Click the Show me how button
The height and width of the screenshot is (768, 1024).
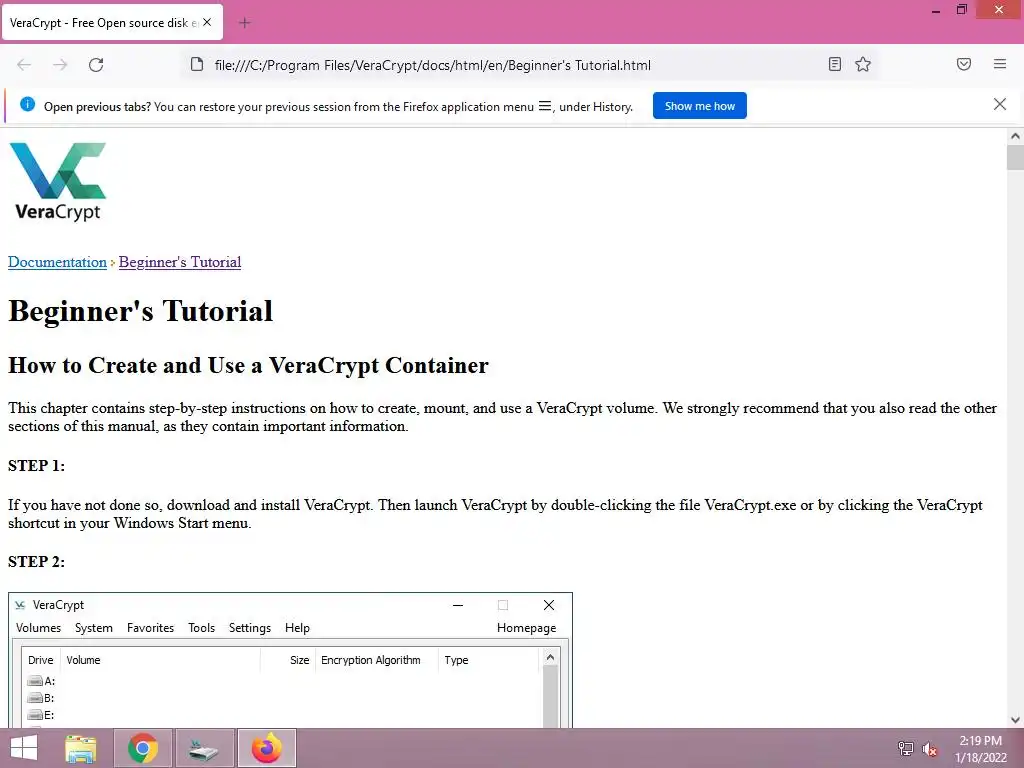[x=699, y=106]
